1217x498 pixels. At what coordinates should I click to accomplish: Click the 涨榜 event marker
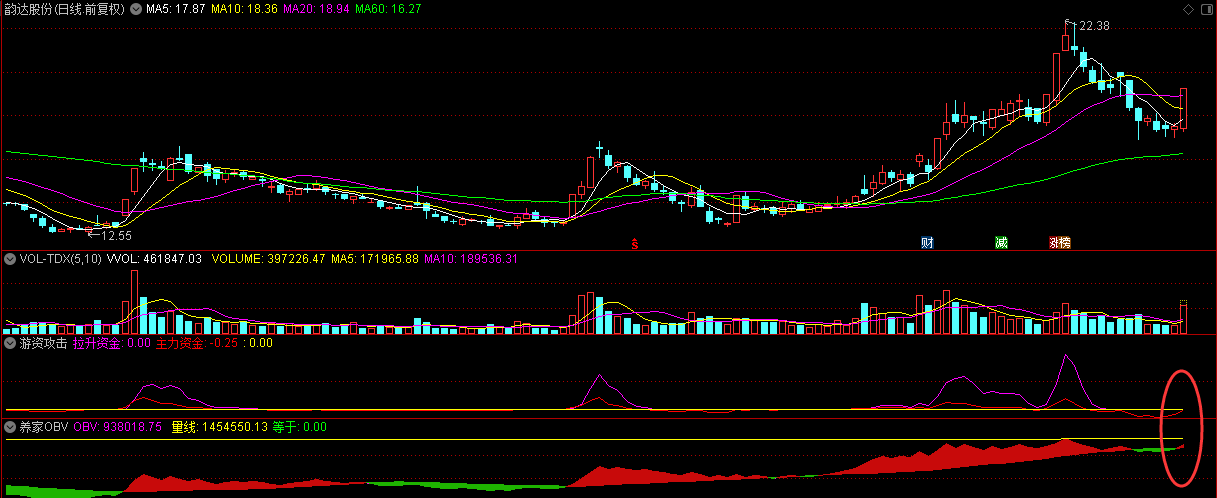[x=1059, y=242]
